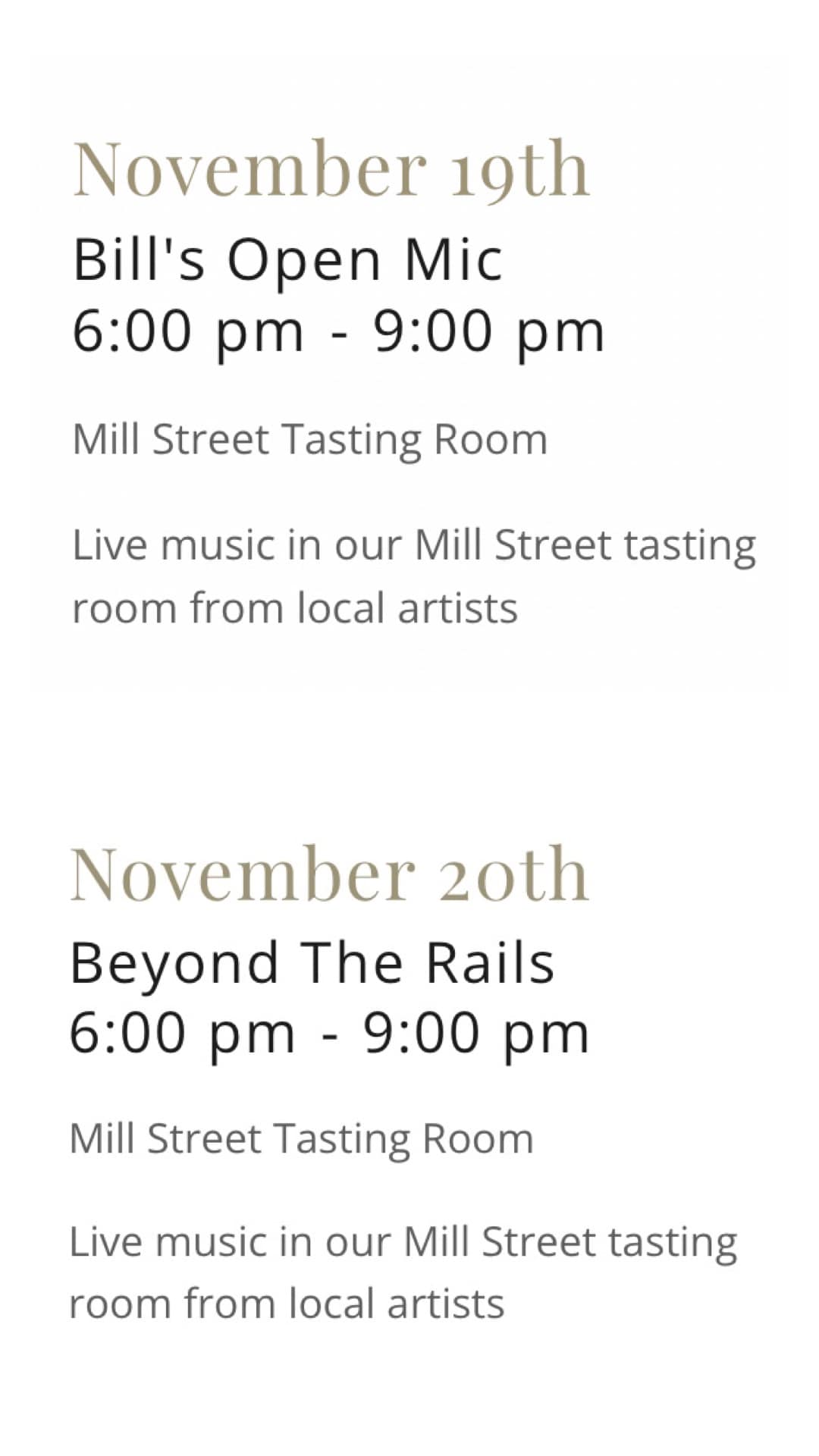The height and width of the screenshot is (1456, 819).
Task: Open the Beyond The Rails event title
Action: 312,963
